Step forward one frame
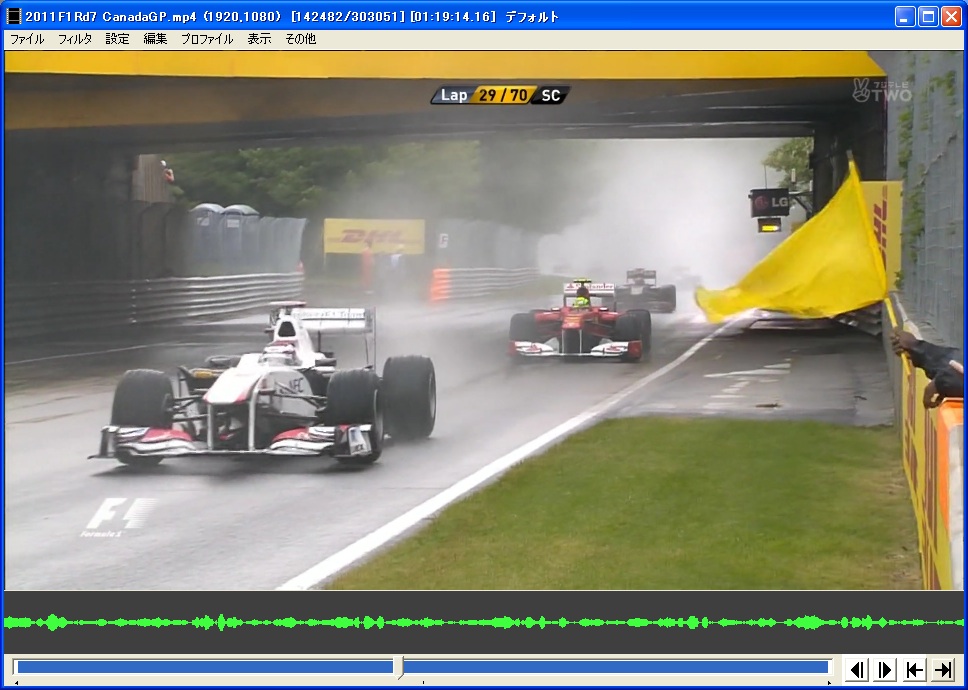Viewport: 968px width, 690px height. (885, 669)
